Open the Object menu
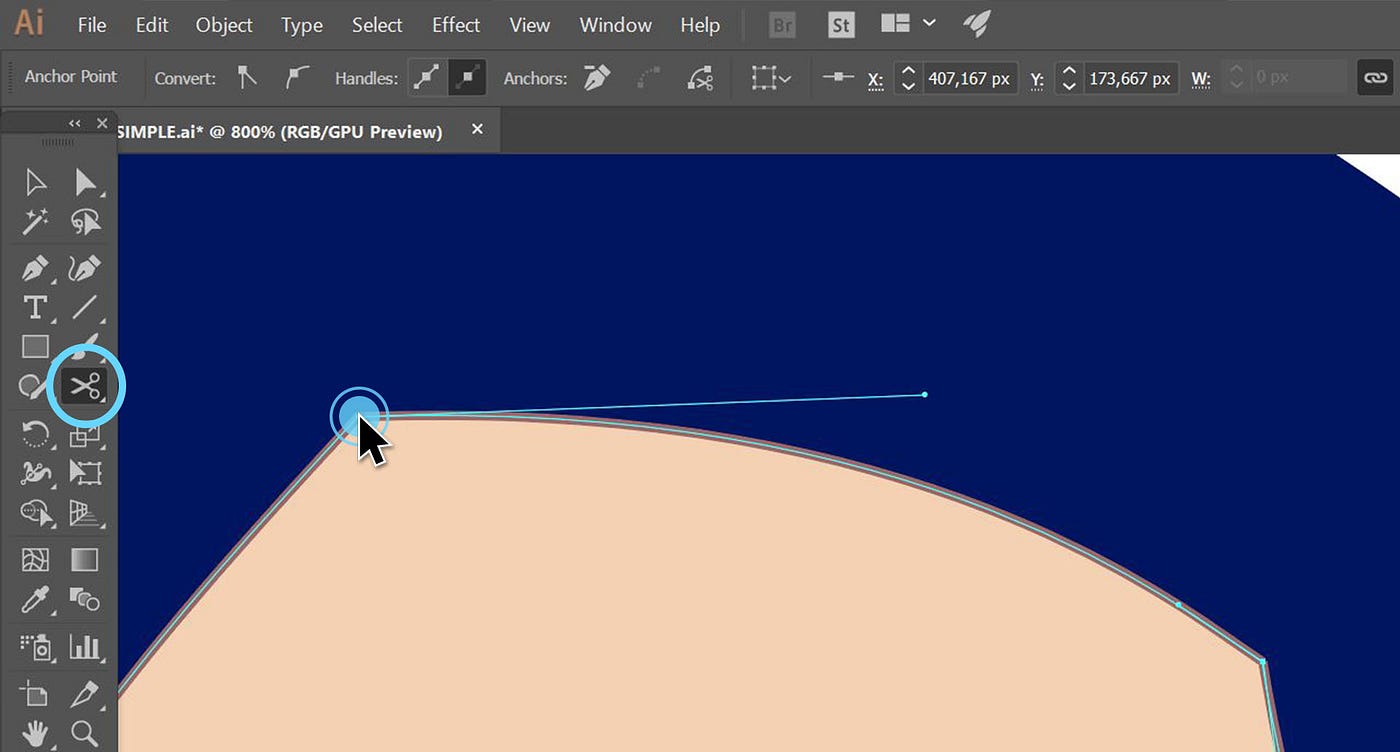The image size is (1400, 752). pos(223,25)
